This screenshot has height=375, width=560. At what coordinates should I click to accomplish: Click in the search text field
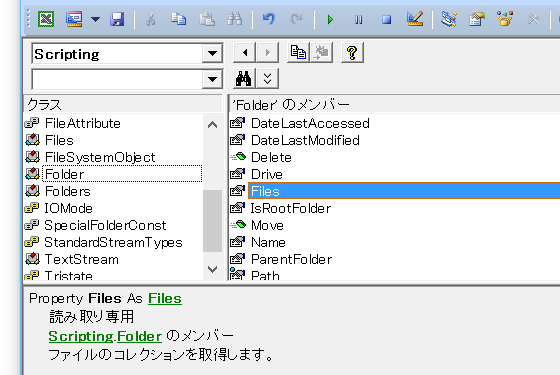[x=117, y=79]
